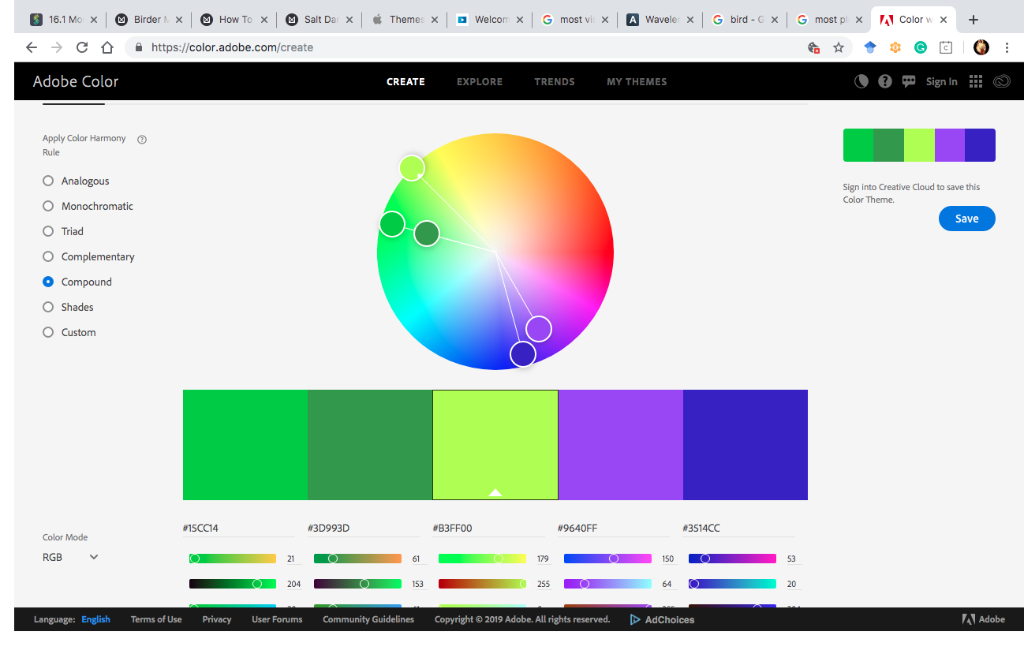Open the TRENDS section
Image resolution: width=1024 pixels, height=648 pixels.
point(554,82)
